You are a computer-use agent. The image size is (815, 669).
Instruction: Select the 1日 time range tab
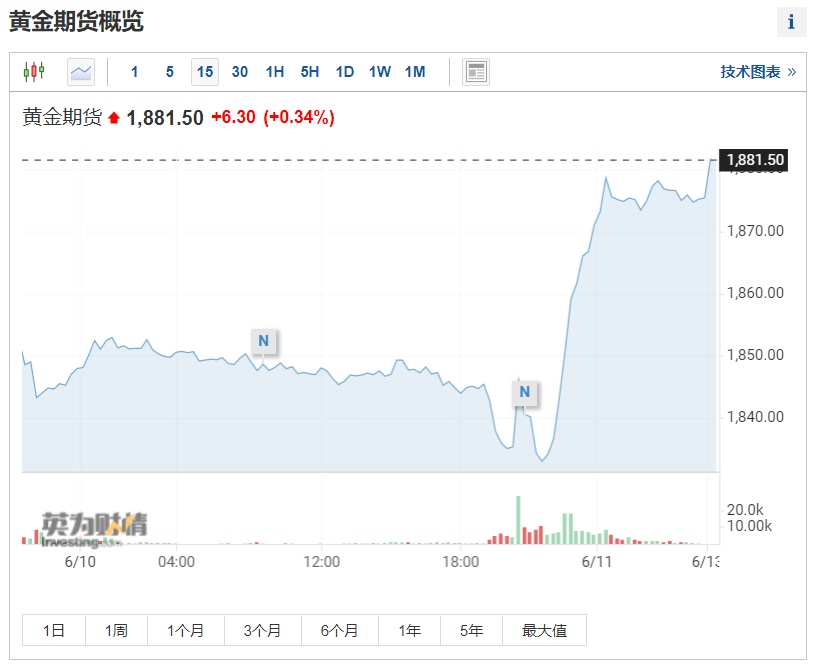click(x=54, y=630)
